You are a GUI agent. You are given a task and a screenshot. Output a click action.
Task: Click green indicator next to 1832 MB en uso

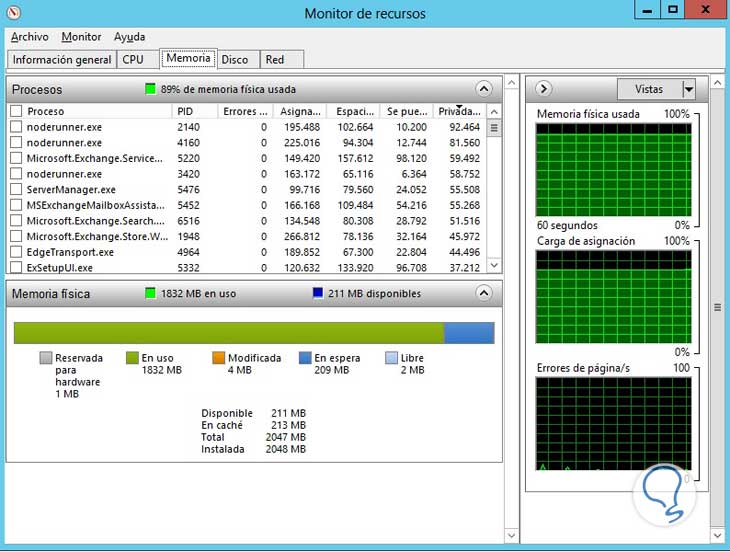(x=150, y=293)
